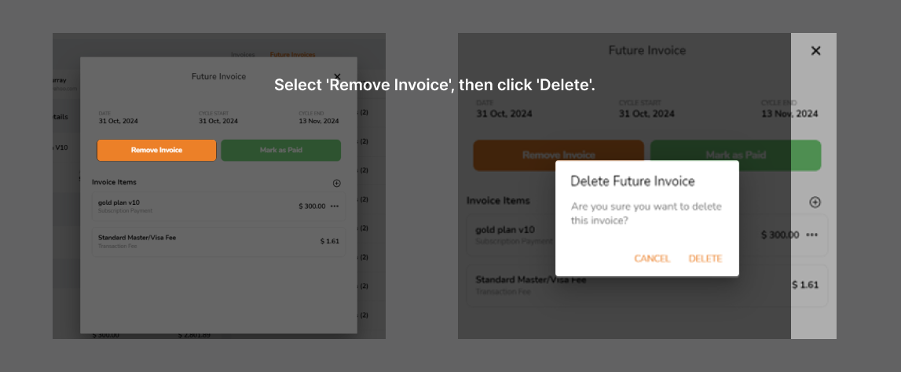Click 'gold plan v10' in the dialog-free screenshot
902x372 pixels.
[119, 202]
